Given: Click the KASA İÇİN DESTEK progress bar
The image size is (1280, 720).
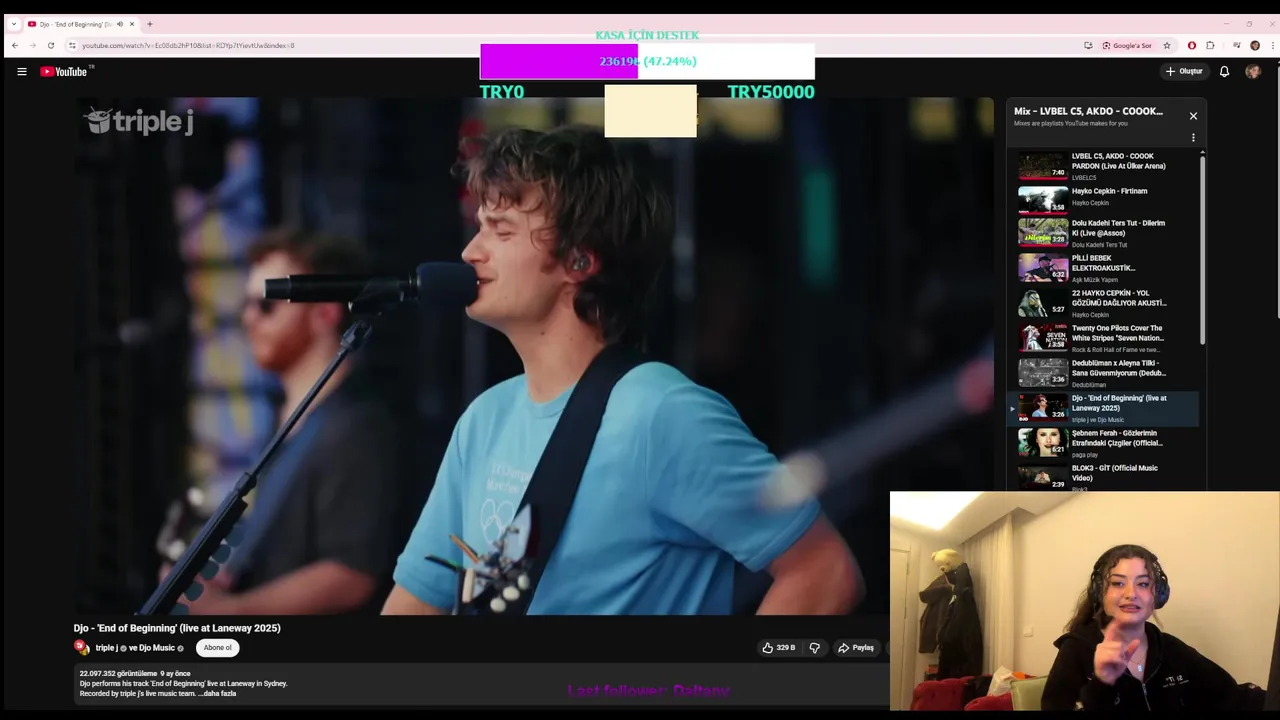Looking at the screenshot, I should click(647, 61).
